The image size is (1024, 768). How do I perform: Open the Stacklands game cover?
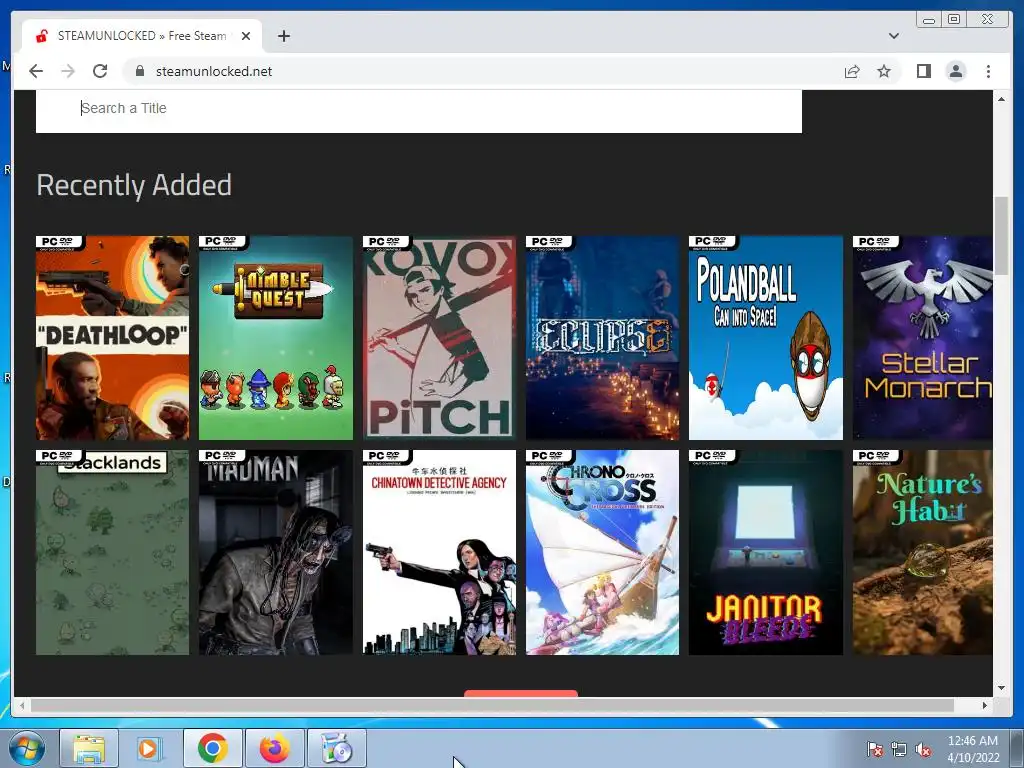pyautogui.click(x=112, y=552)
